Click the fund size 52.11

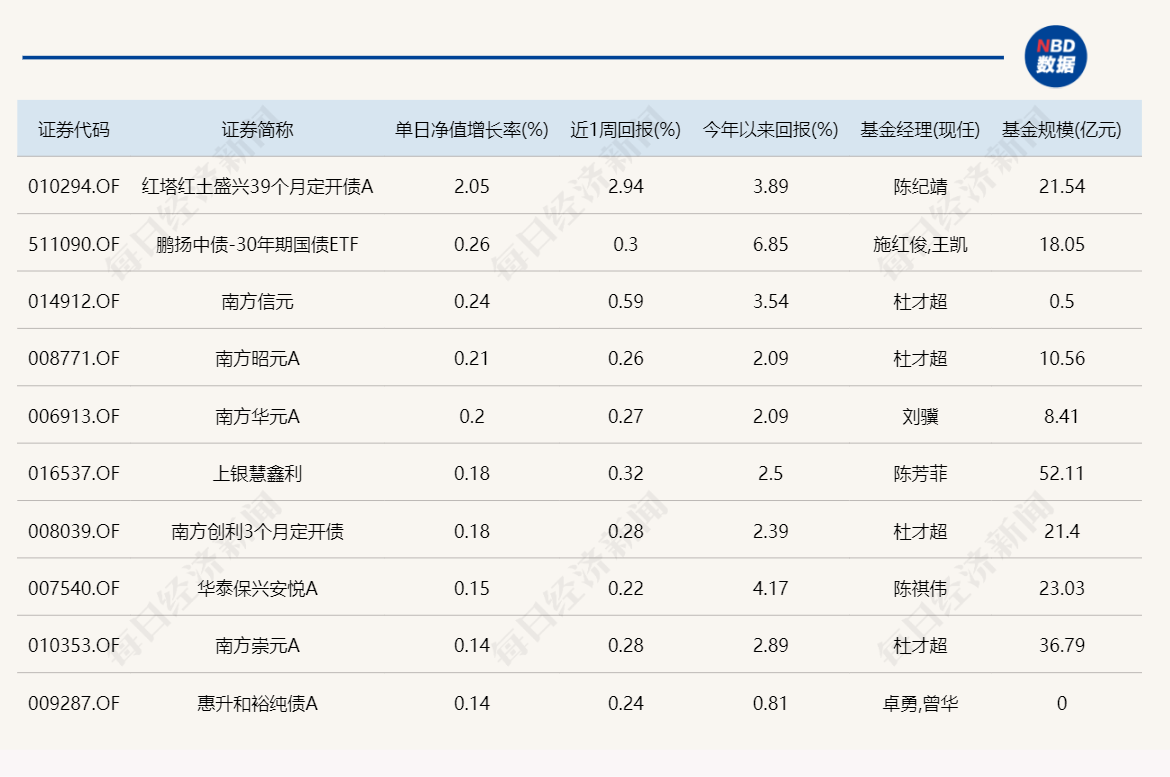[1062, 473]
